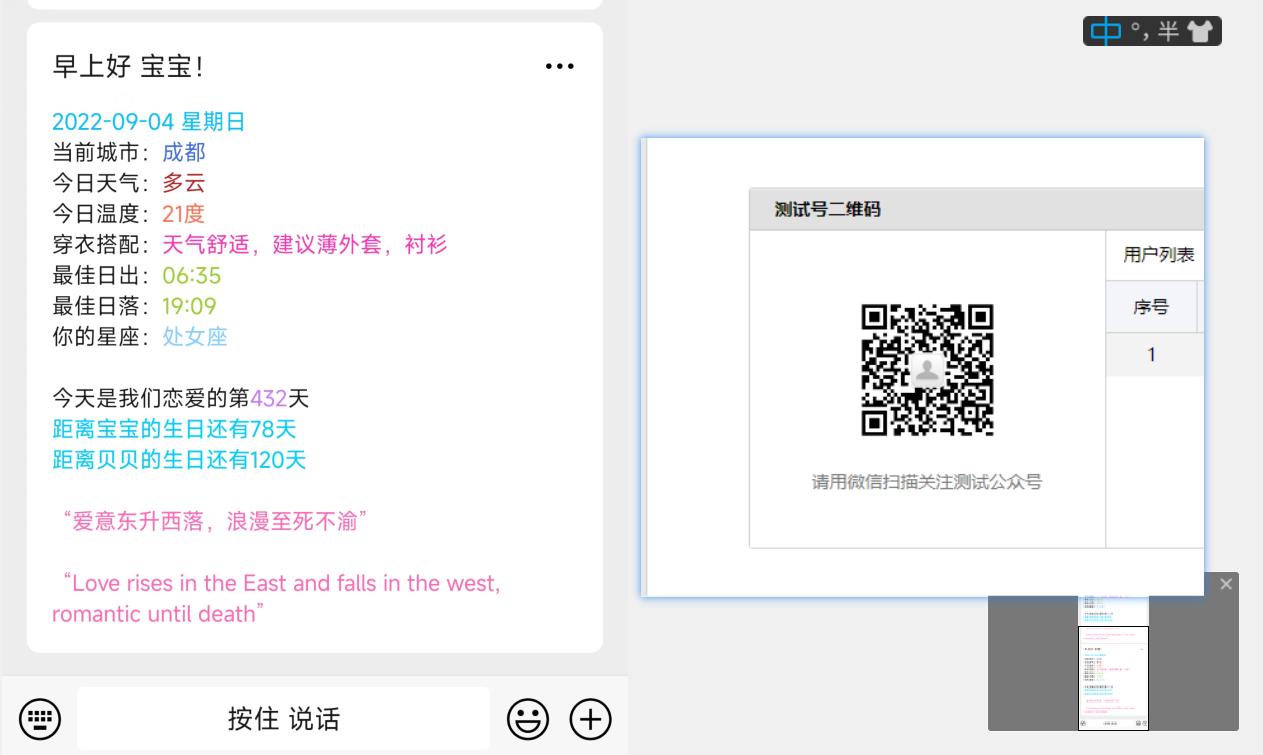Click the greeting 早上好 宝宝!
1263x755 pixels.
[x=129, y=67]
